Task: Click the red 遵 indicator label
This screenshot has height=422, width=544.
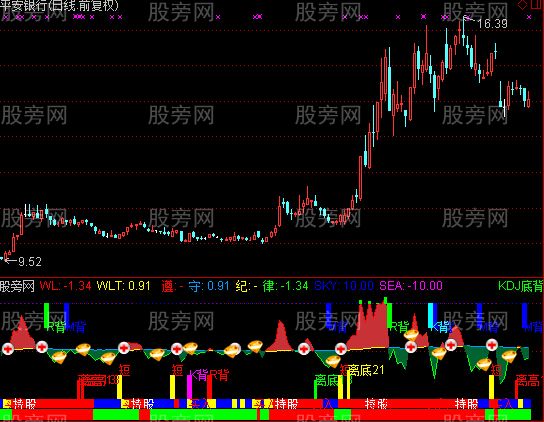Action: click(x=167, y=286)
